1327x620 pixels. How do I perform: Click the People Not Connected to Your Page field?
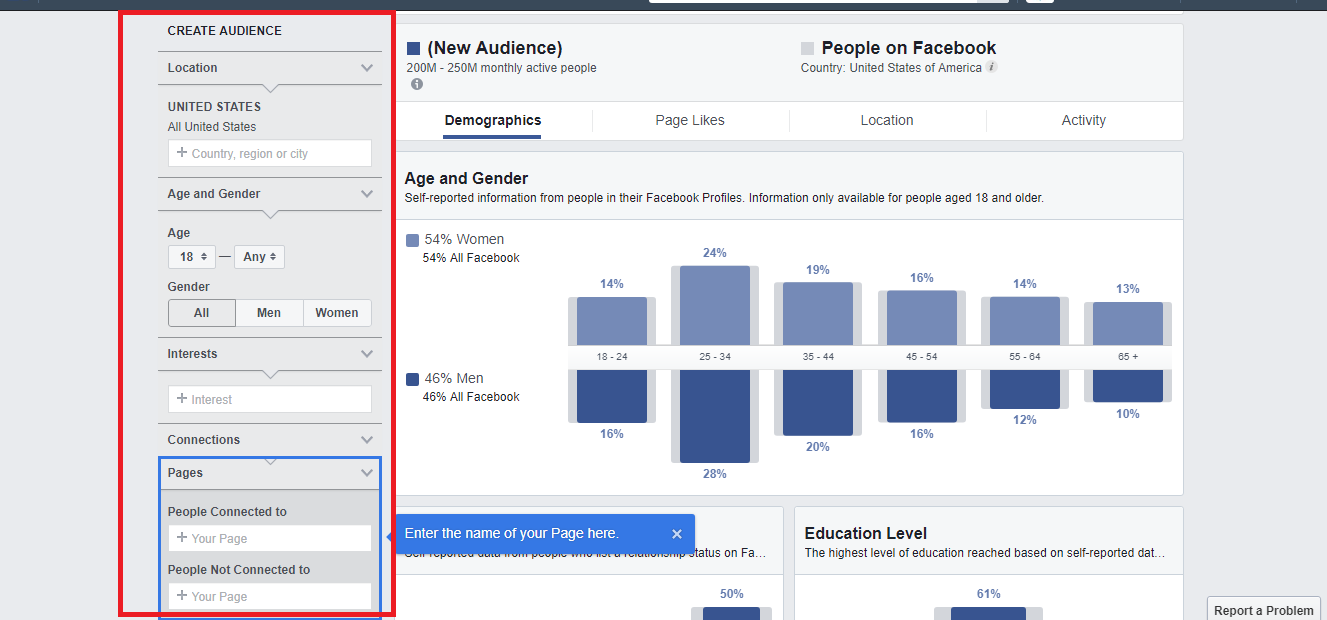tap(270, 596)
